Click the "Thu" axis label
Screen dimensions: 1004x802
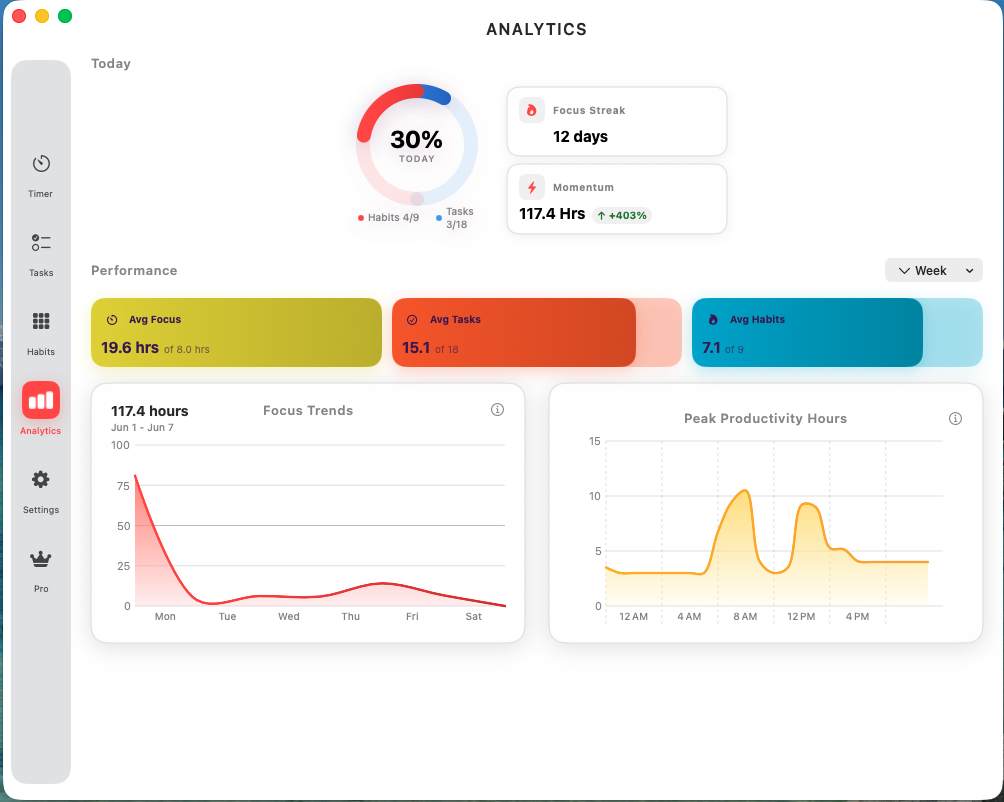click(350, 616)
